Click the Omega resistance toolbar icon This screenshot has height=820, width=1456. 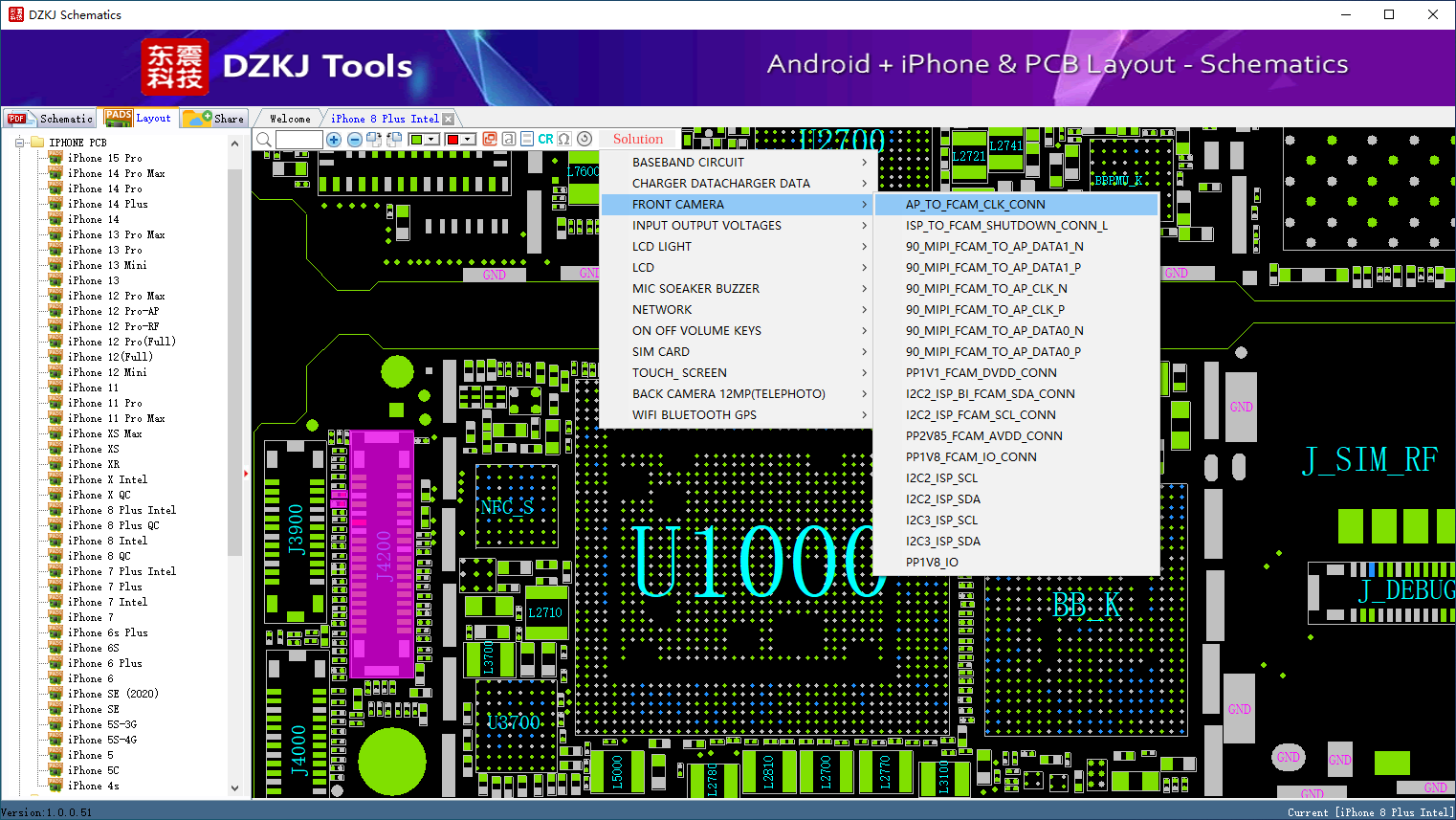click(x=564, y=140)
